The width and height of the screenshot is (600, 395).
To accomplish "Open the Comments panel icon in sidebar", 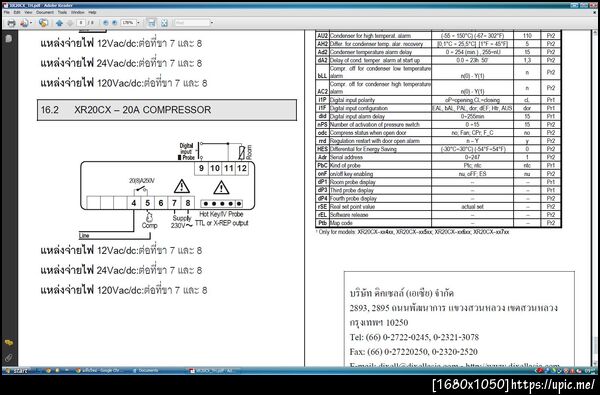I will pos(9,343).
